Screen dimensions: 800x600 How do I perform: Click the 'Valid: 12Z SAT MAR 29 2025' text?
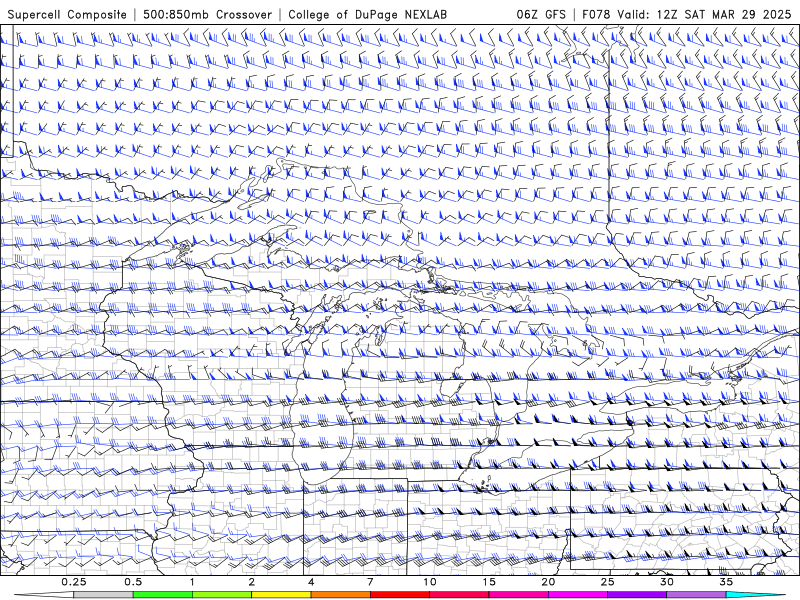(704, 14)
